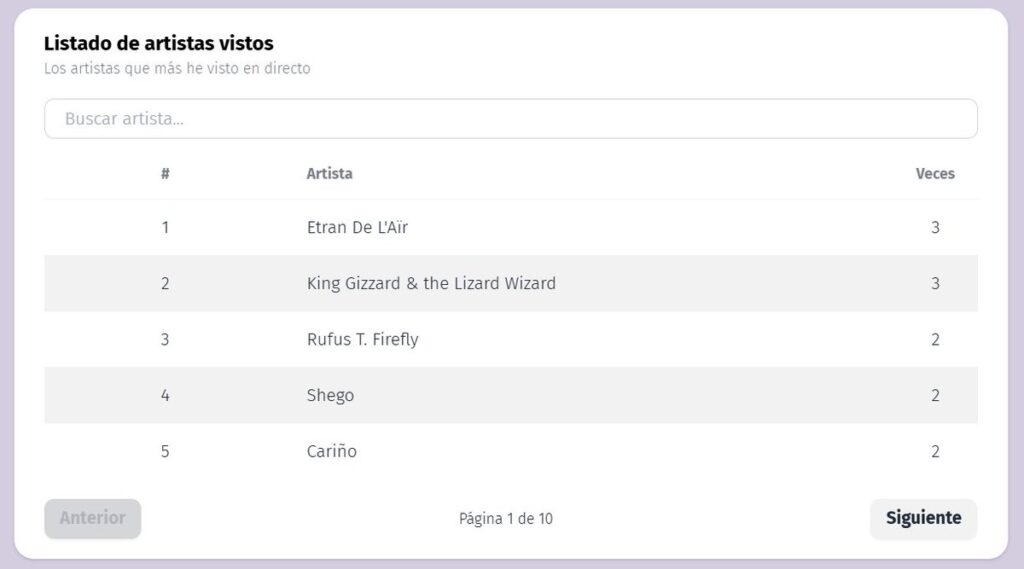1024x569 pixels.
Task: Go to the next page with Siguiente
Action: pos(923,518)
